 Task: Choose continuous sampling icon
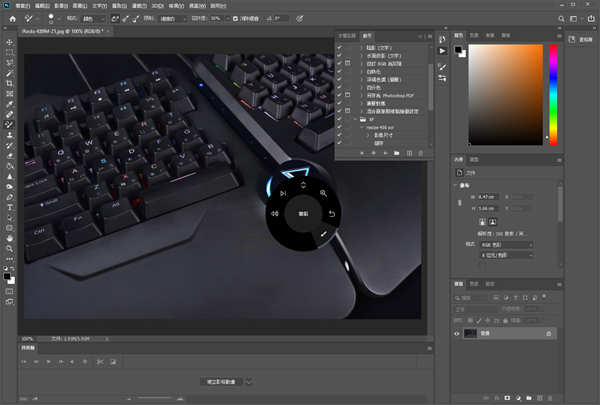pyautogui.click(x=115, y=18)
